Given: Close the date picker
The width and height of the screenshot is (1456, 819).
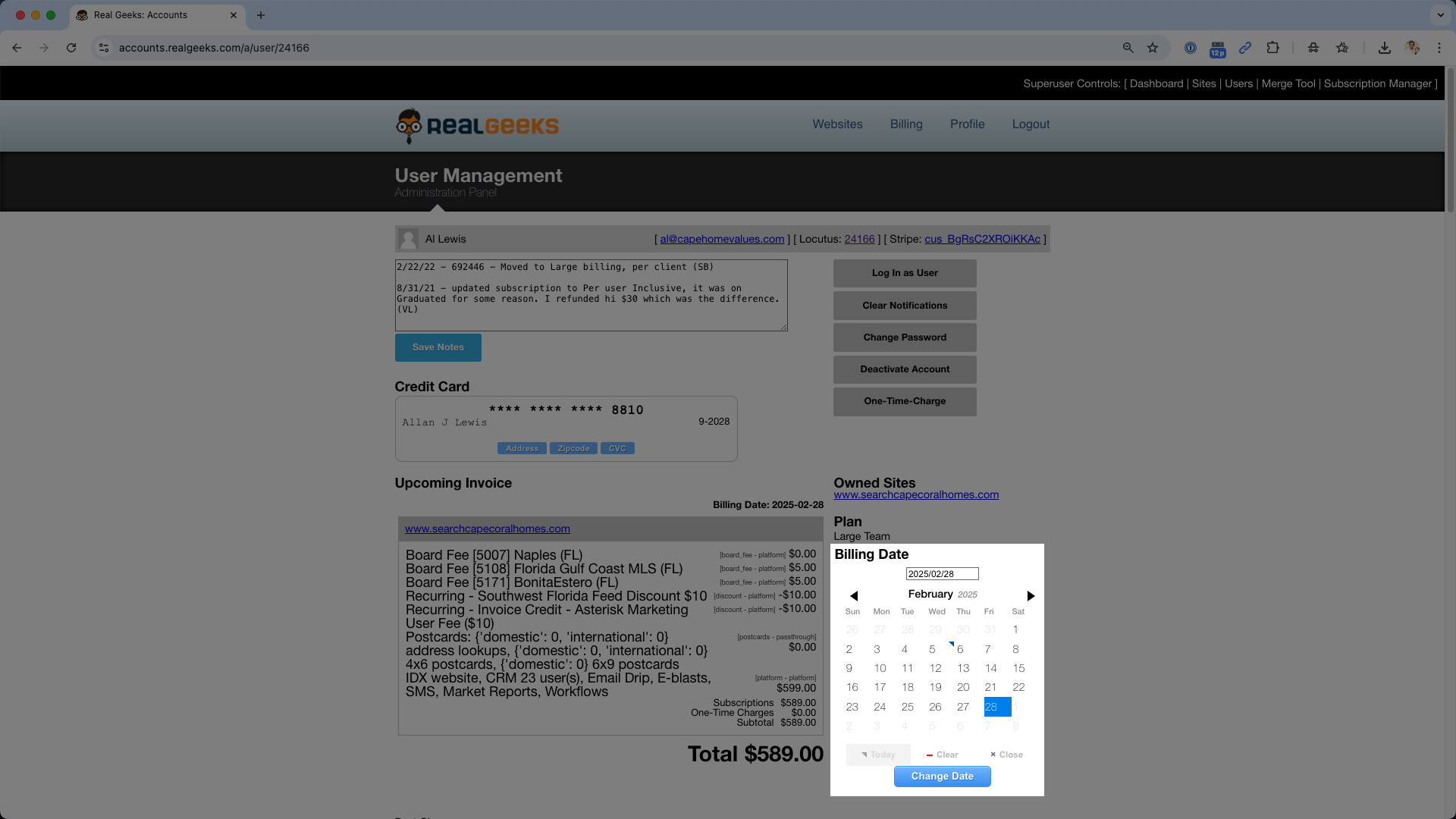Looking at the screenshot, I should tap(1006, 755).
